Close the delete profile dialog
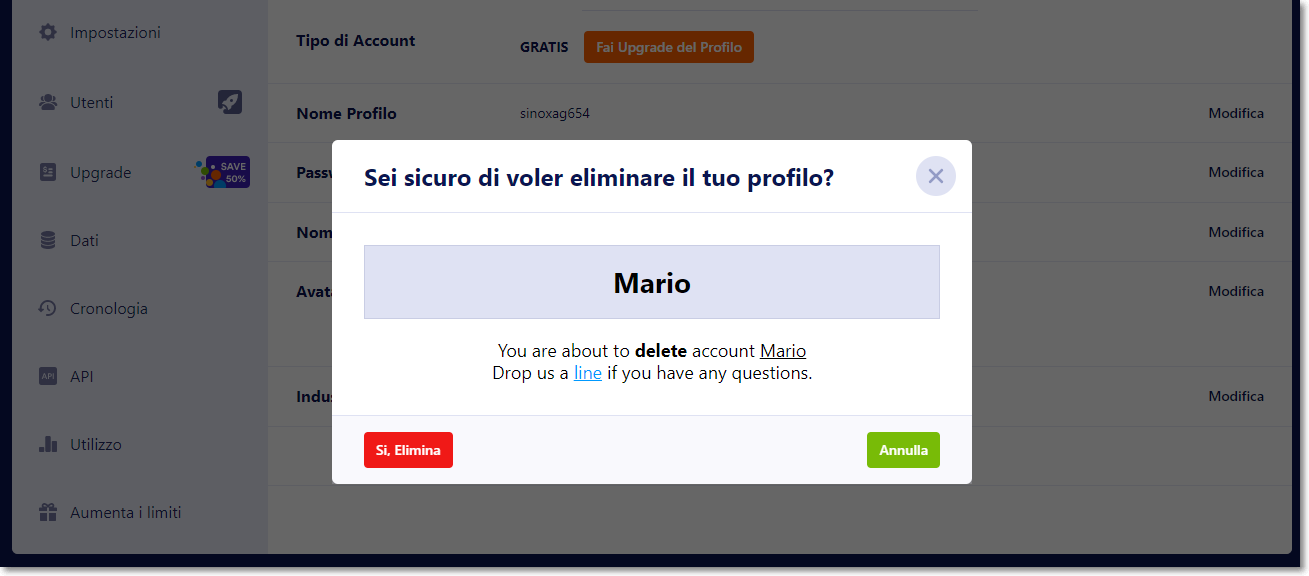 click(x=935, y=176)
